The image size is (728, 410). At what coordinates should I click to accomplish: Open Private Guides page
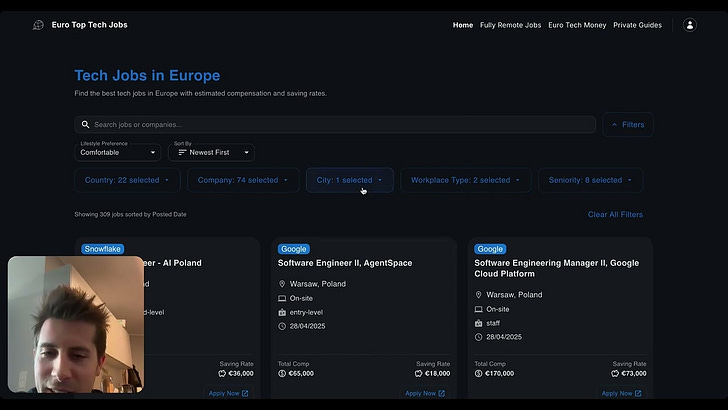637,25
